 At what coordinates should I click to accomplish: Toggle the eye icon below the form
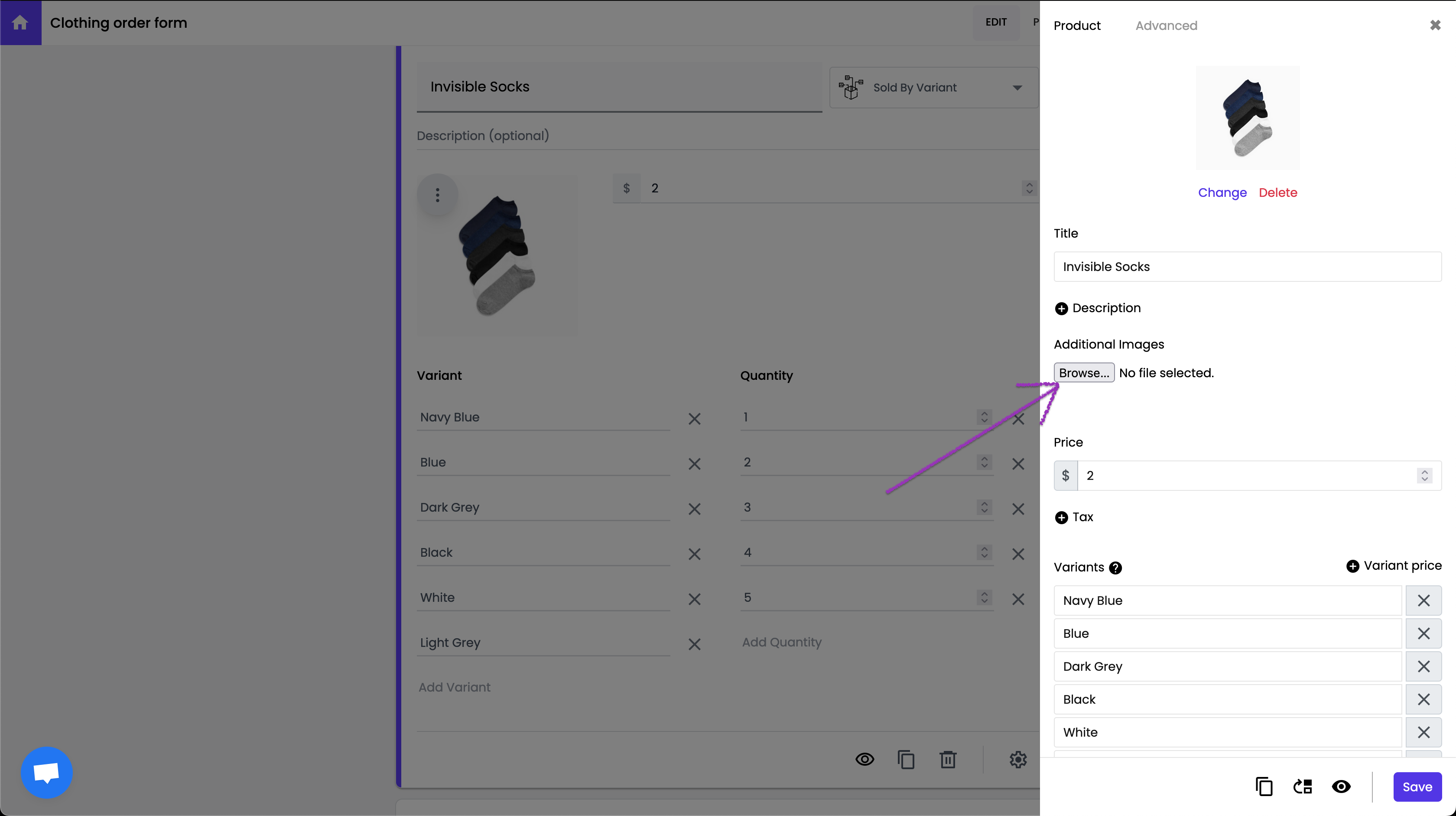(865, 760)
